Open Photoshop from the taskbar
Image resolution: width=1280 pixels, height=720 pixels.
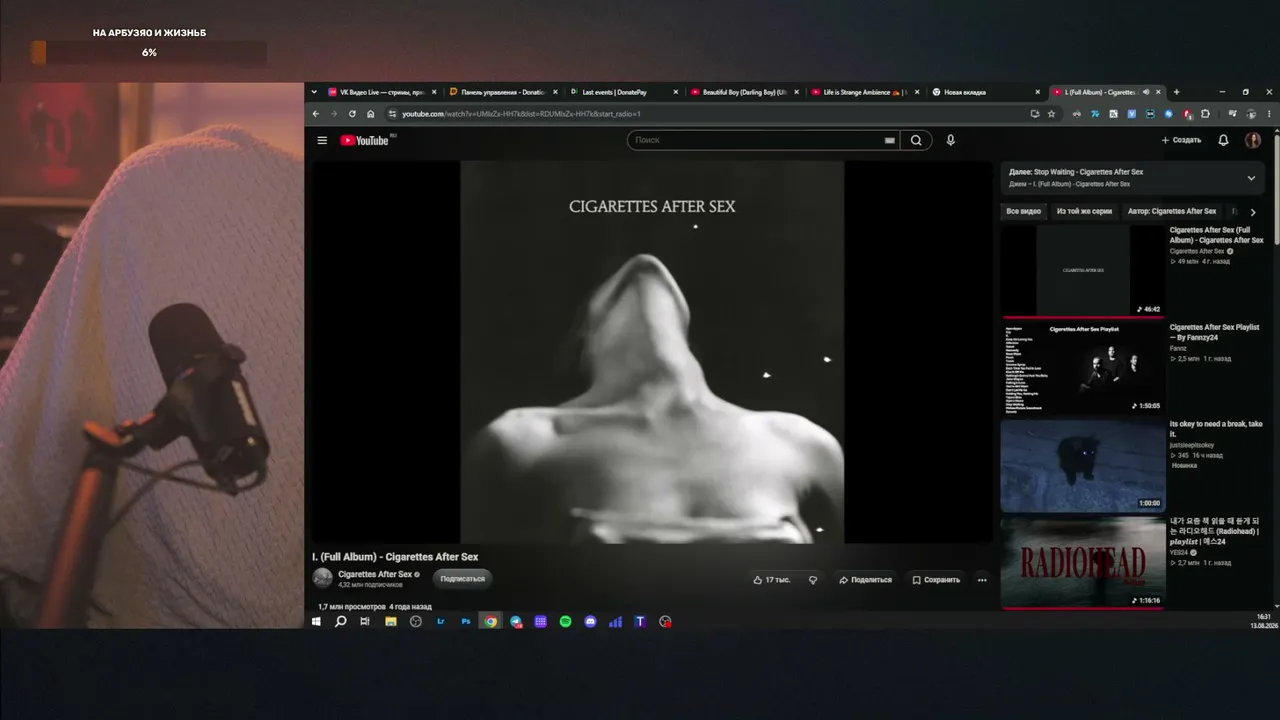tap(466, 621)
